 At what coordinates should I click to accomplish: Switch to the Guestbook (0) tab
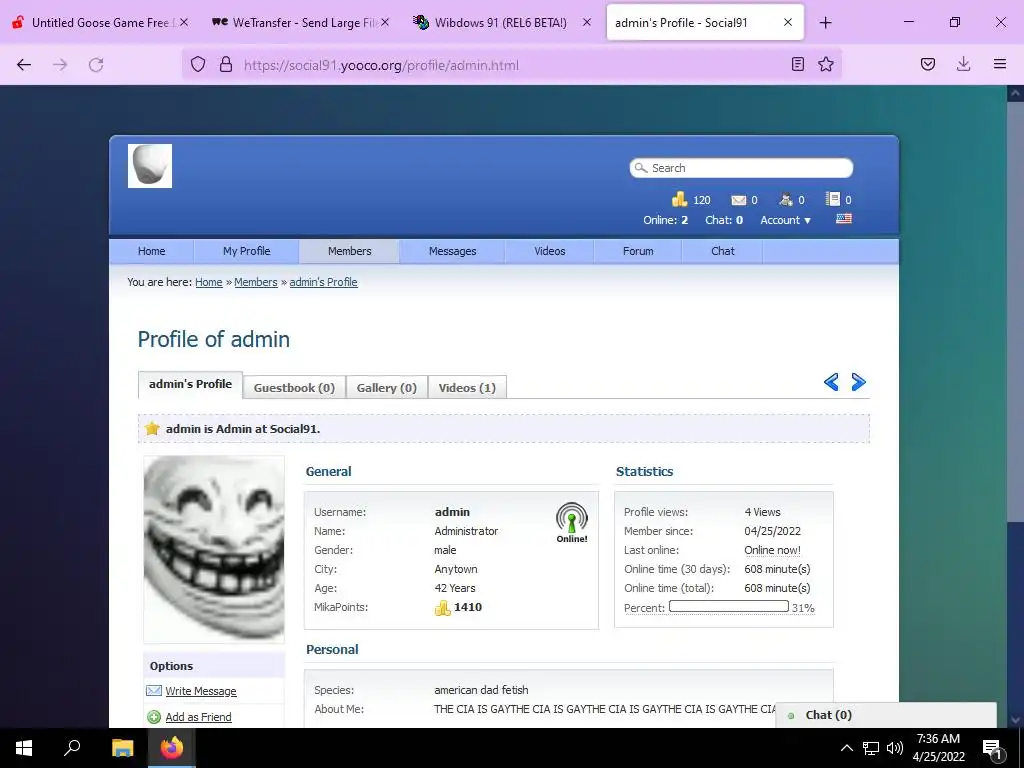(x=294, y=387)
